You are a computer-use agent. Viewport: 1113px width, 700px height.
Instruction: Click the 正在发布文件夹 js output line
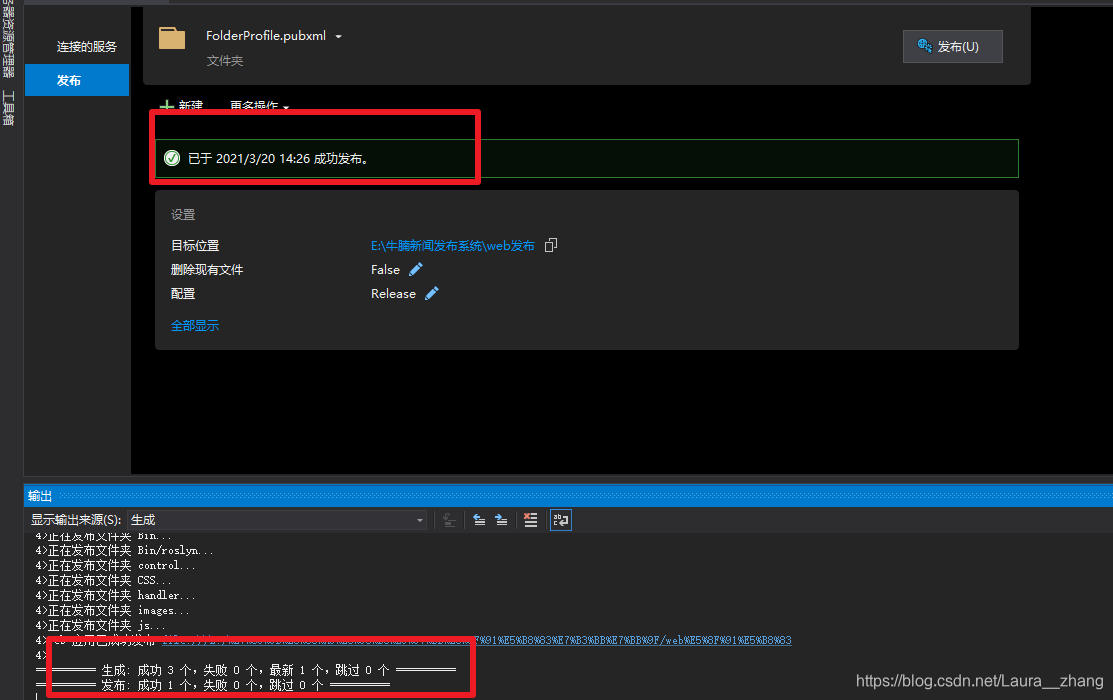click(100, 625)
